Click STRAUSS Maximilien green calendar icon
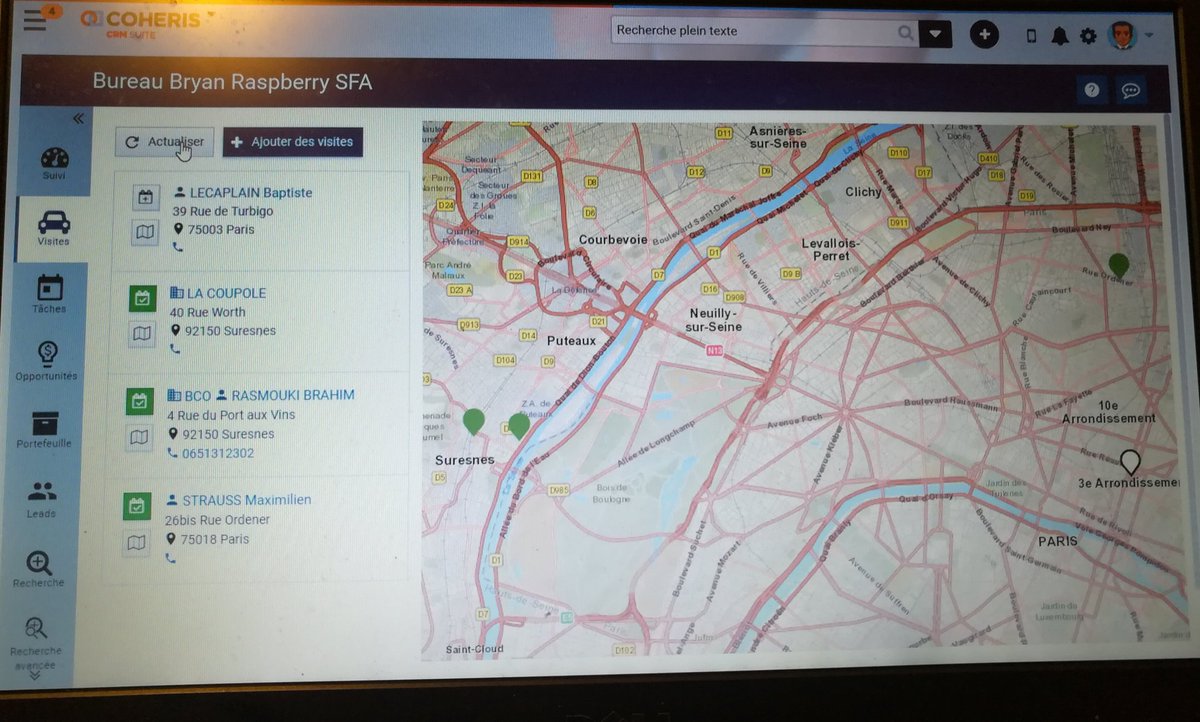 137,506
